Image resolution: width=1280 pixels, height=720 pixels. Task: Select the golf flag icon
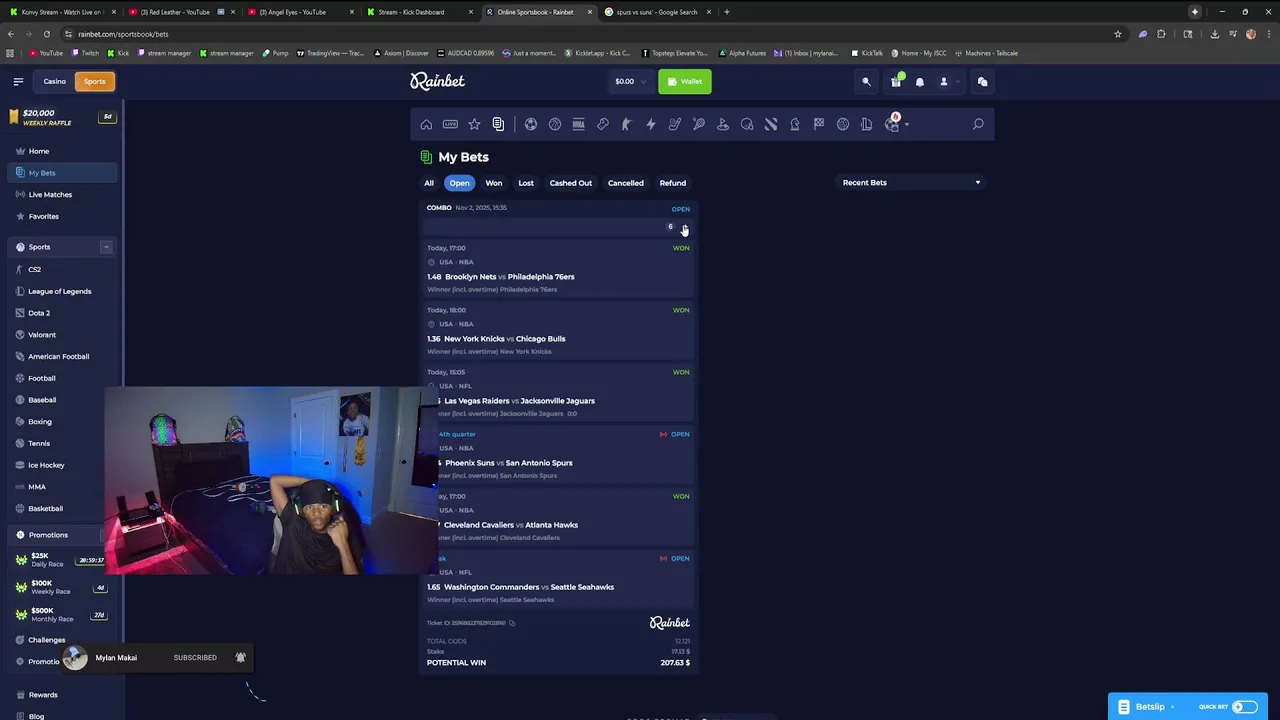(x=723, y=124)
